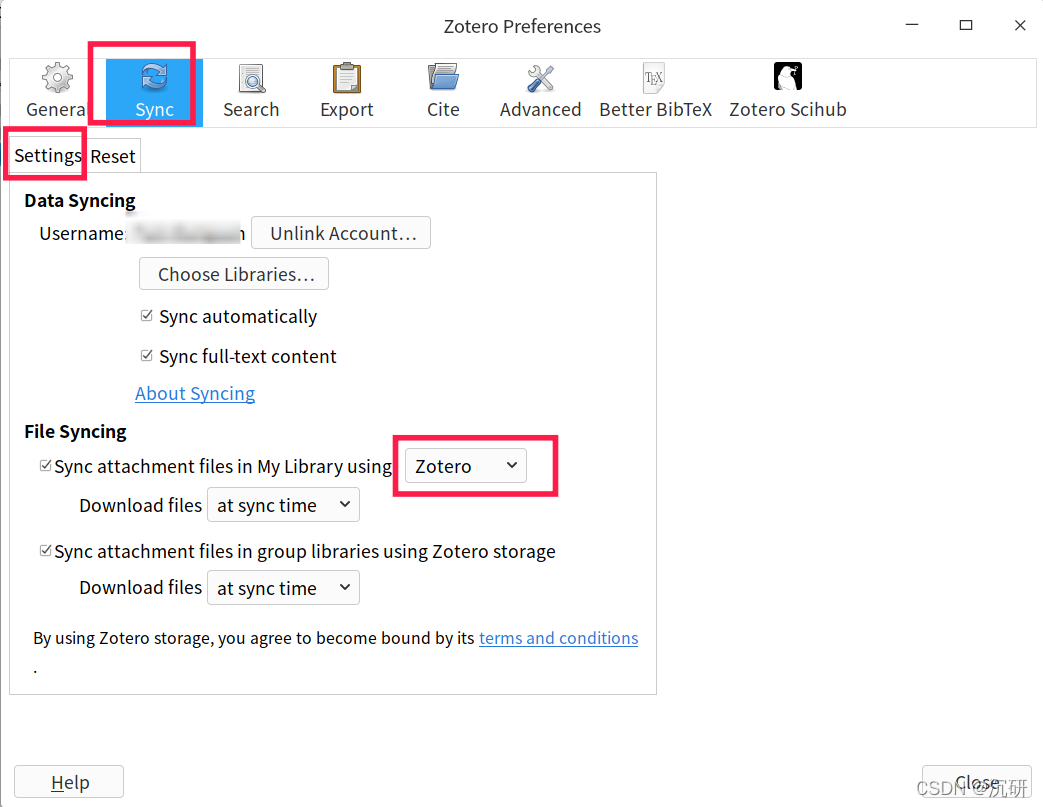Toggle the Sync full-text content checkbox
The image size is (1043, 807).
click(x=147, y=356)
